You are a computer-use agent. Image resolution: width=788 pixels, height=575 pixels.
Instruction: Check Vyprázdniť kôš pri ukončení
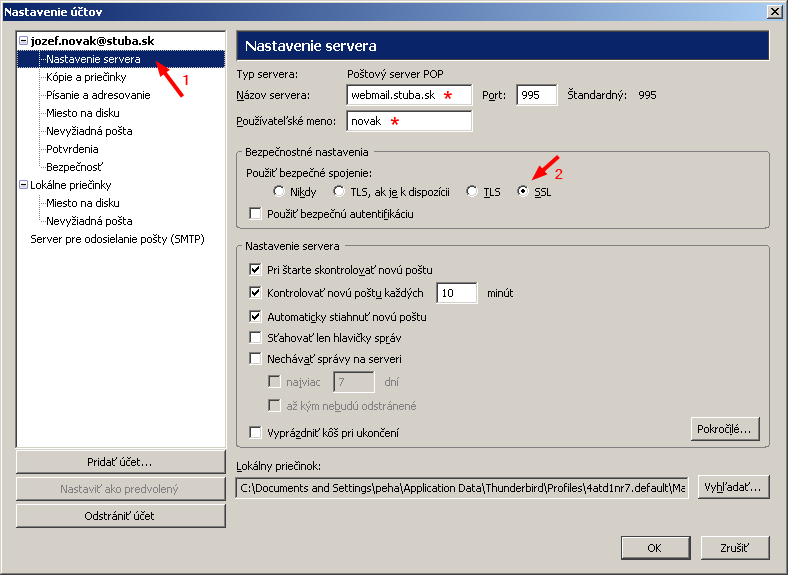point(255,433)
